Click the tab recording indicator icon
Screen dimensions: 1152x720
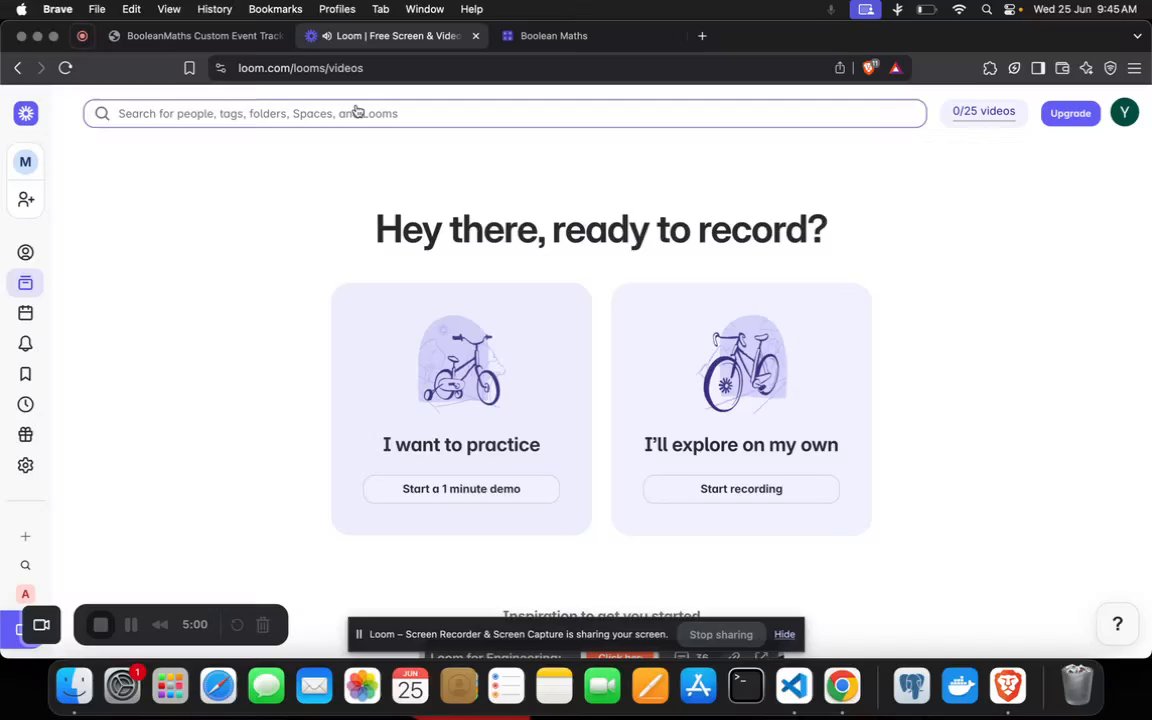click(82, 35)
